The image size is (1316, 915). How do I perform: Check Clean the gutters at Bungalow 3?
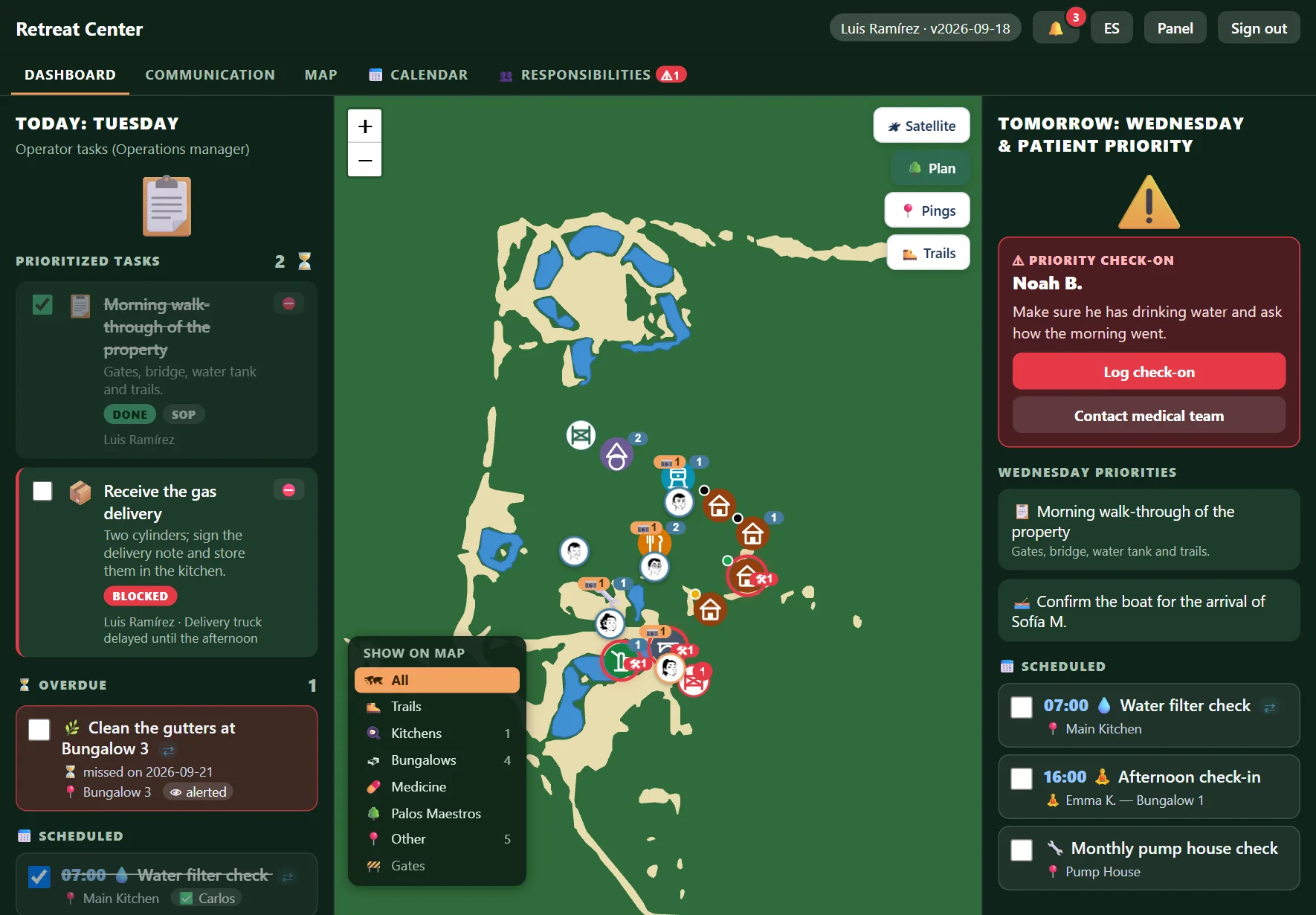(x=39, y=730)
